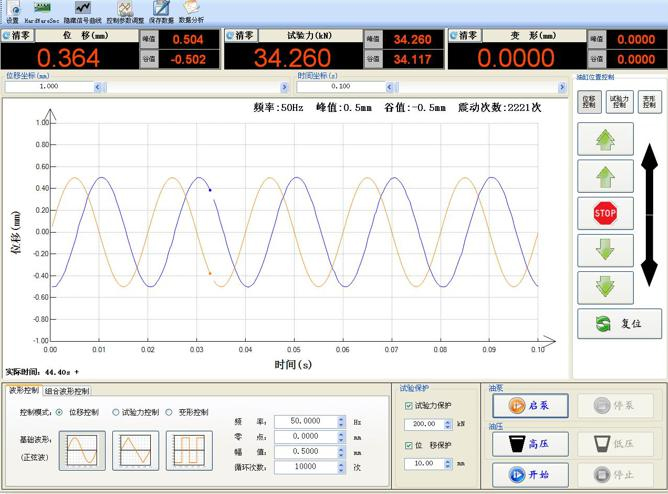The height and width of the screenshot is (494, 668).
Task: Open 控制参数调整 control parameter adjustment
Action: (x=125, y=12)
